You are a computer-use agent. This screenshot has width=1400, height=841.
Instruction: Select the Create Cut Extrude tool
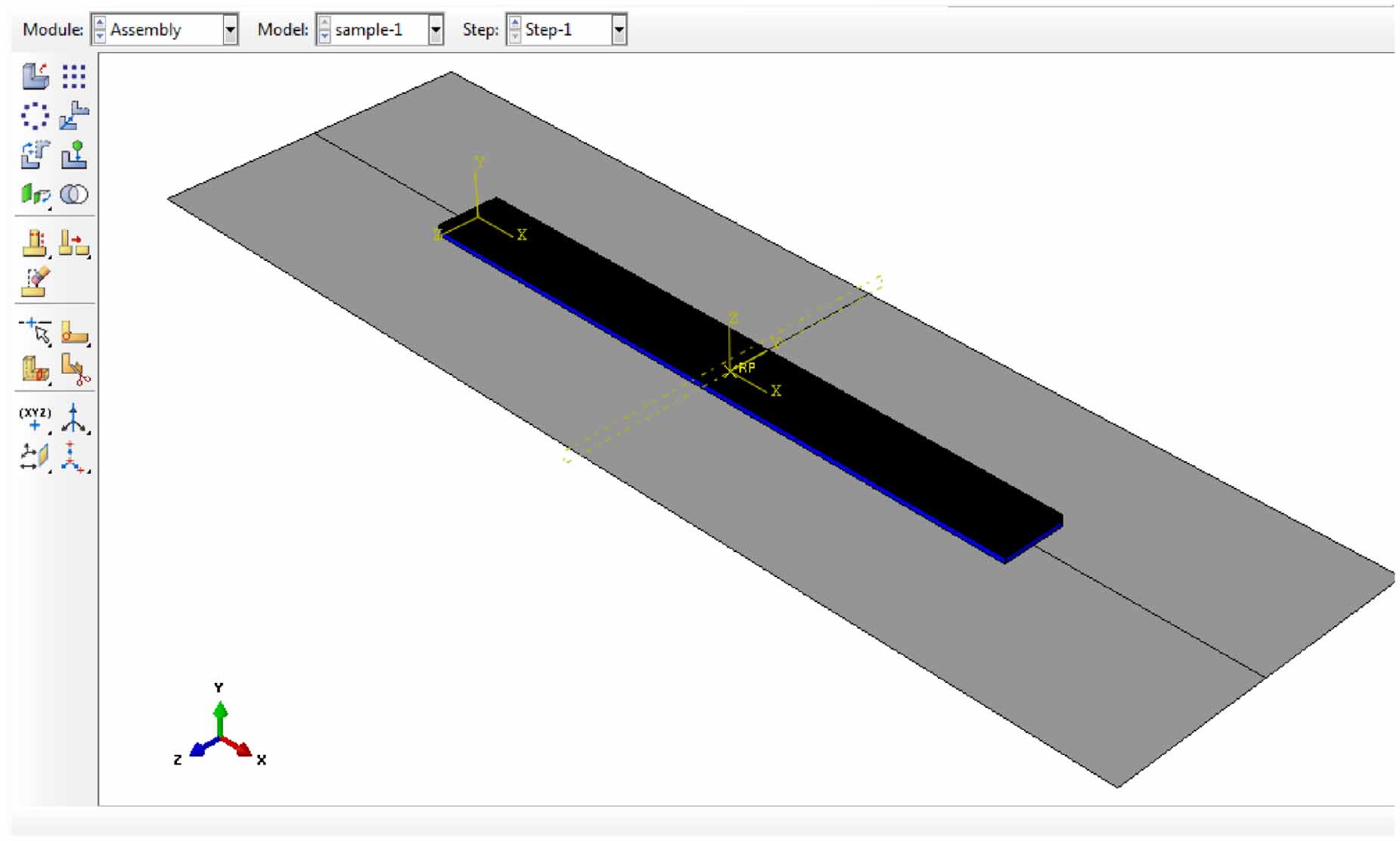click(35, 243)
